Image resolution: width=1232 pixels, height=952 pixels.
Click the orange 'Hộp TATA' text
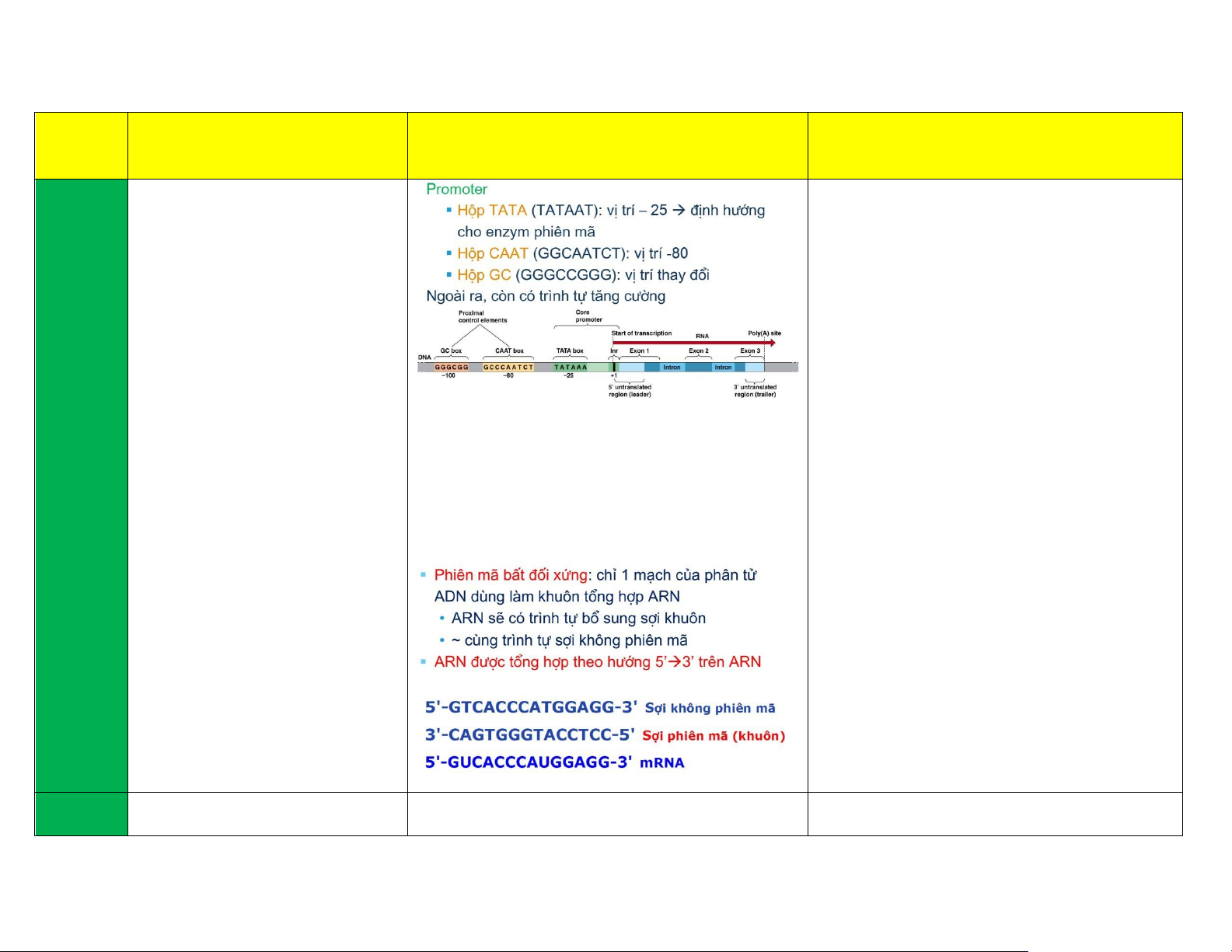(x=491, y=211)
